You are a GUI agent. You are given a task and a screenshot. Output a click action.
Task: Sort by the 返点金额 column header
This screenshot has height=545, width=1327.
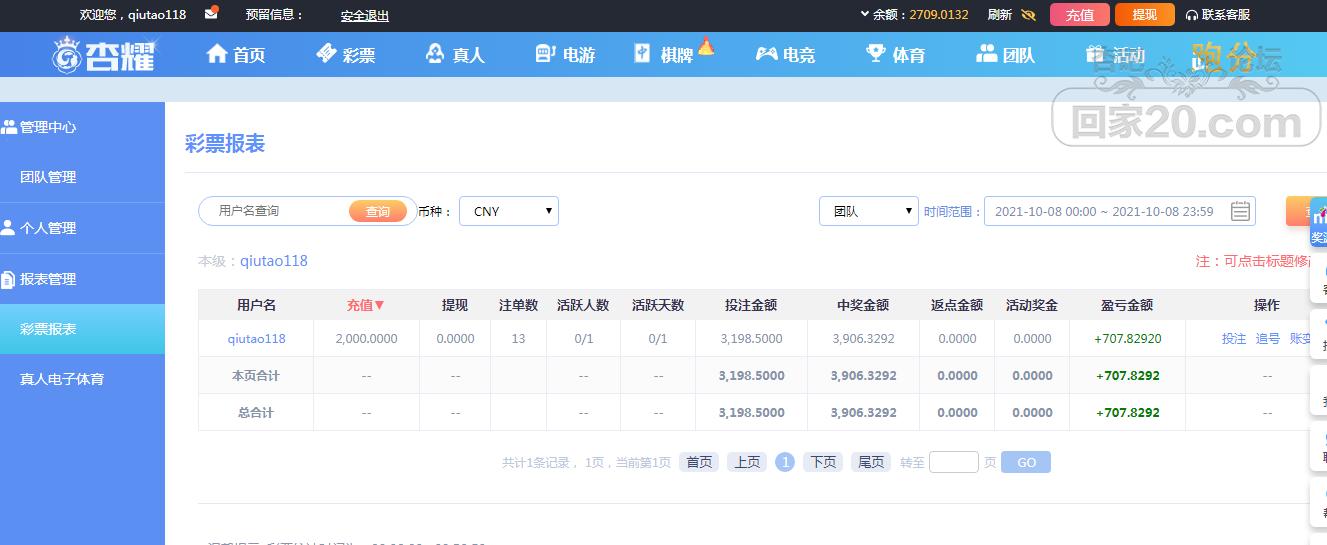click(x=957, y=305)
